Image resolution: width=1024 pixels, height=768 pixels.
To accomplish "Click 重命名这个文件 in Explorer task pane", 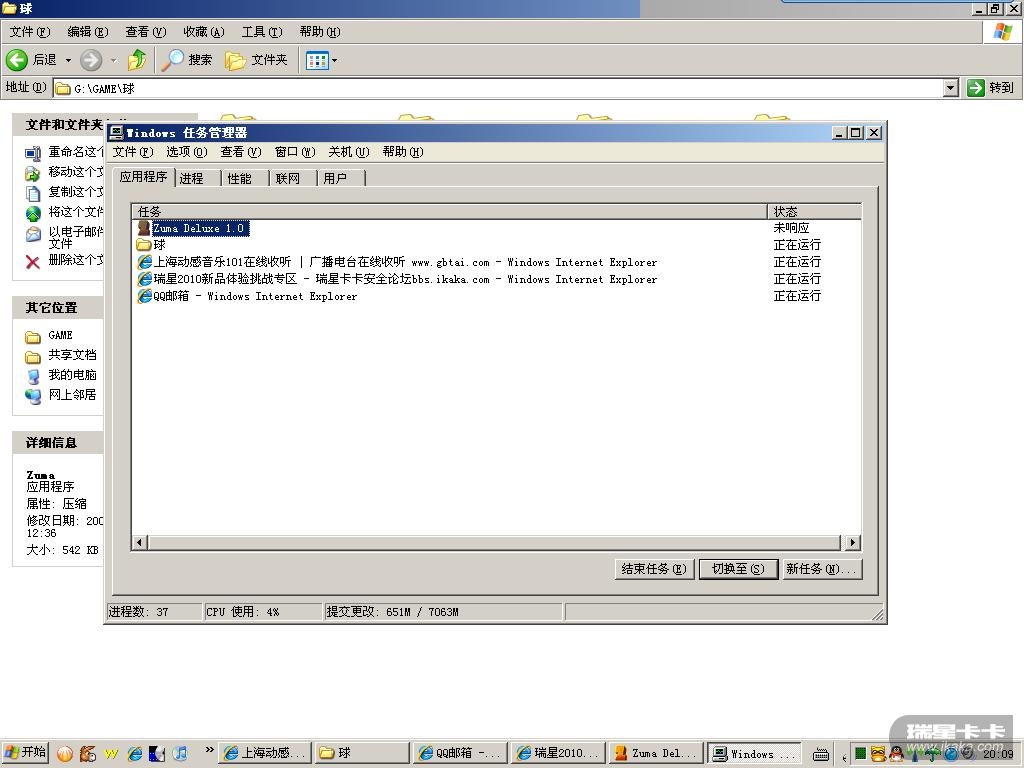I will 64,152.
